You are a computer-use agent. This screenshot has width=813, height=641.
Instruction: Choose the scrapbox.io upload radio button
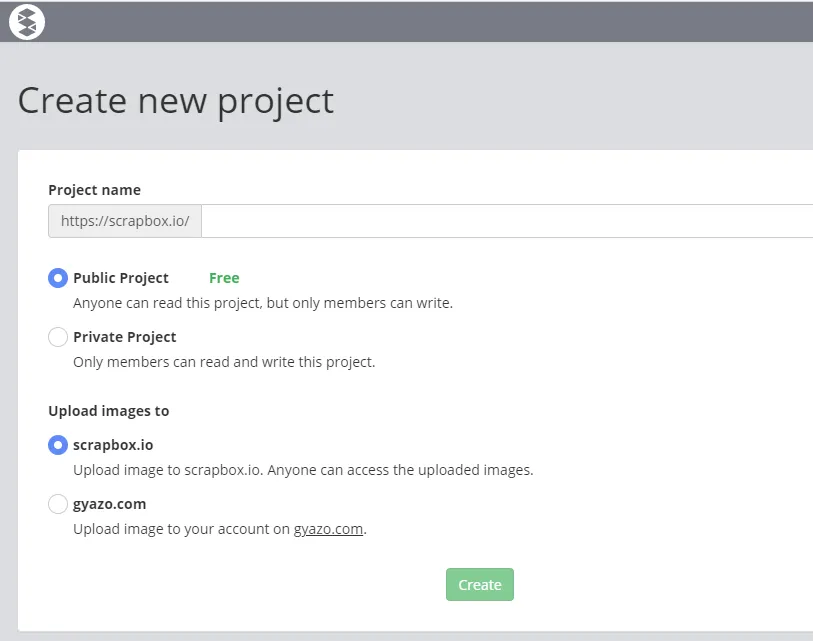[58, 445]
